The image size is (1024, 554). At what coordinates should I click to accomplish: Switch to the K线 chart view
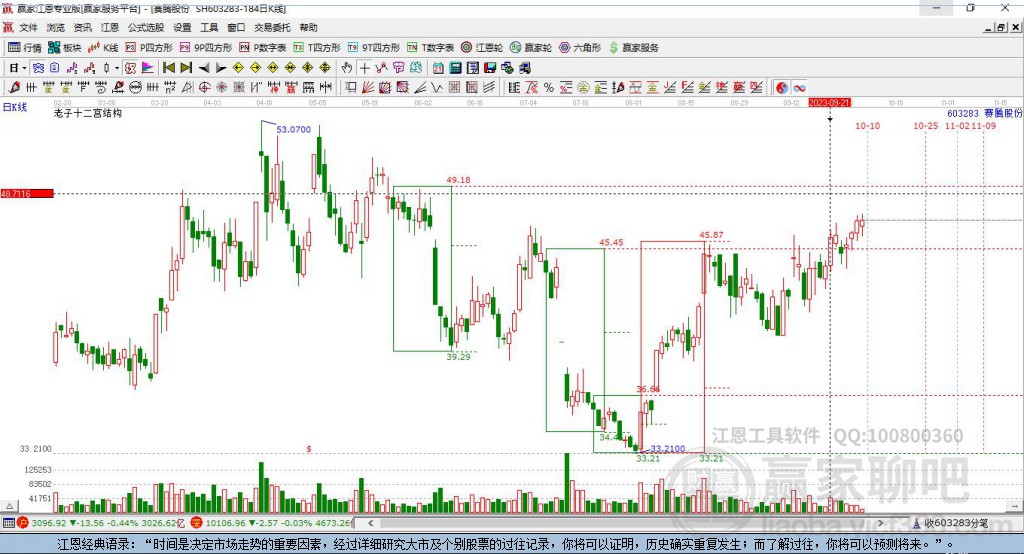click(x=103, y=48)
